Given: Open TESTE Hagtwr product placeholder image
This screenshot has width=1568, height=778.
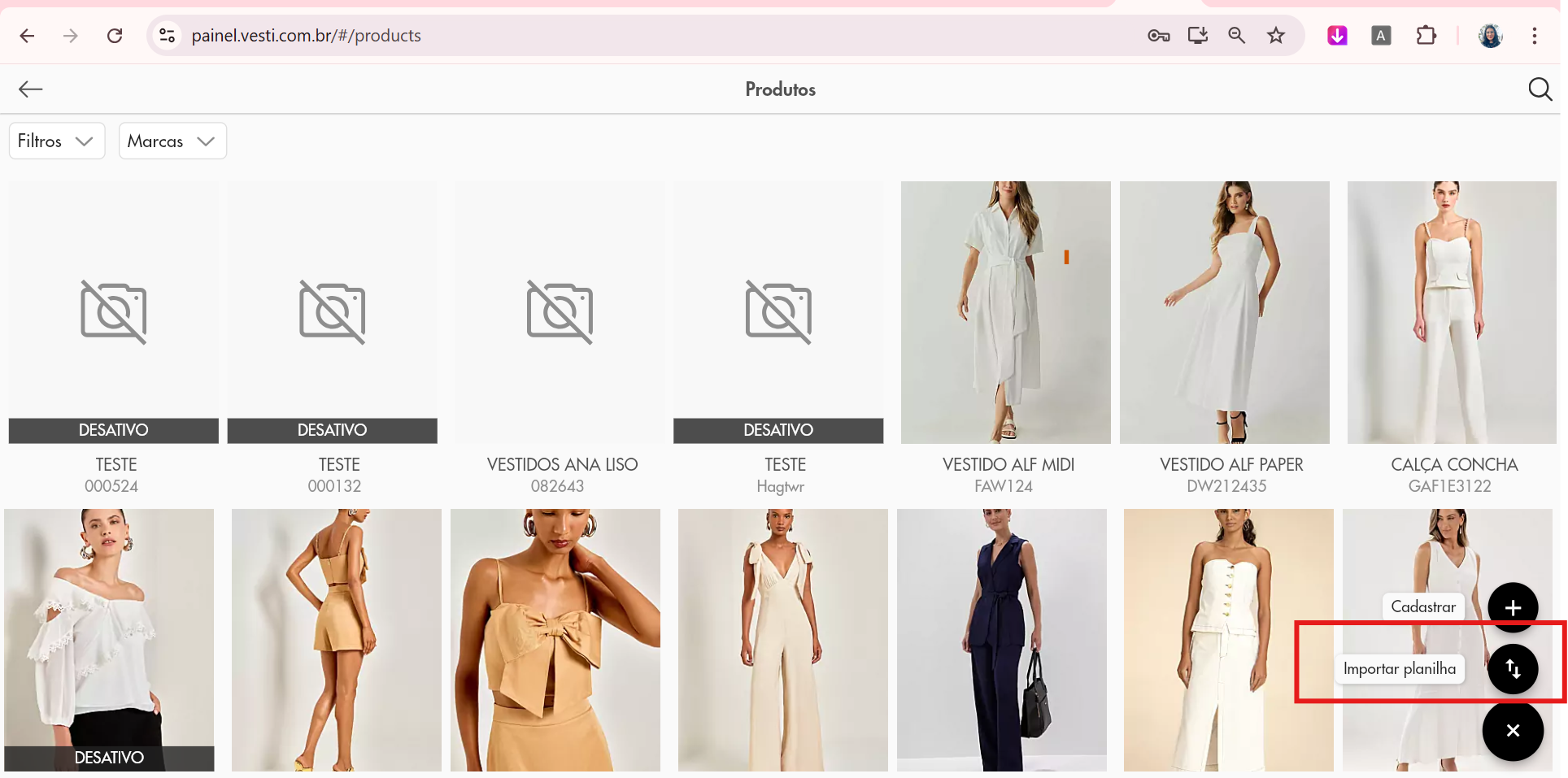Looking at the screenshot, I should point(778,312).
